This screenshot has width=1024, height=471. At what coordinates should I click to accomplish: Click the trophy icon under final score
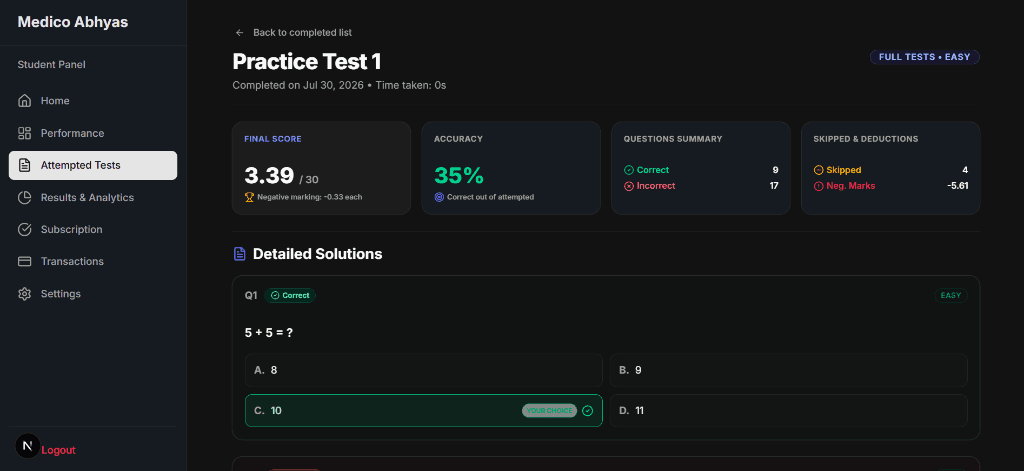click(249, 197)
